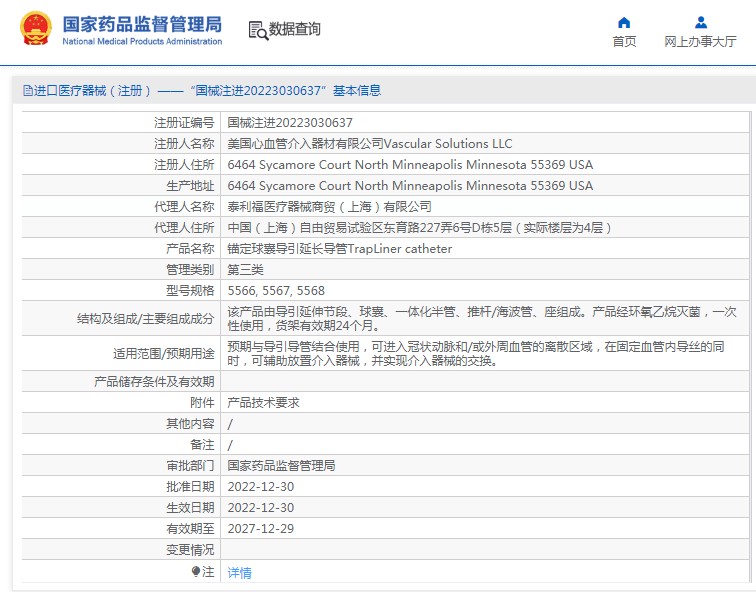Select expiry date 2027-12-29

[260, 529]
